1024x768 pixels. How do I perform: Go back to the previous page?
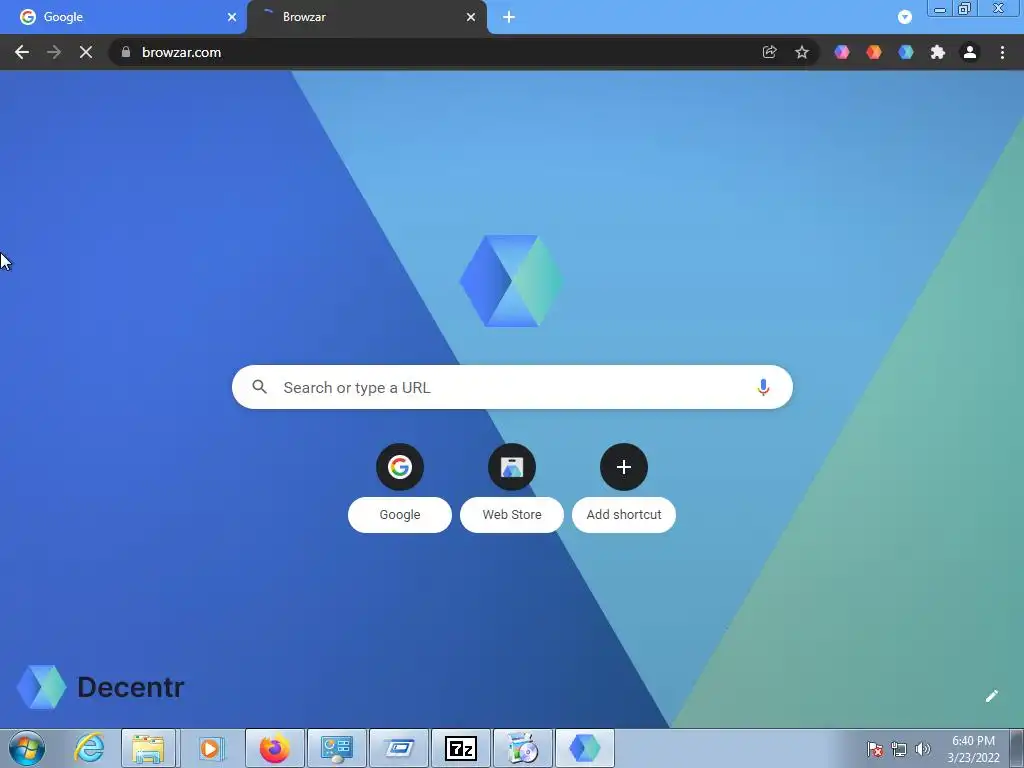(x=22, y=52)
